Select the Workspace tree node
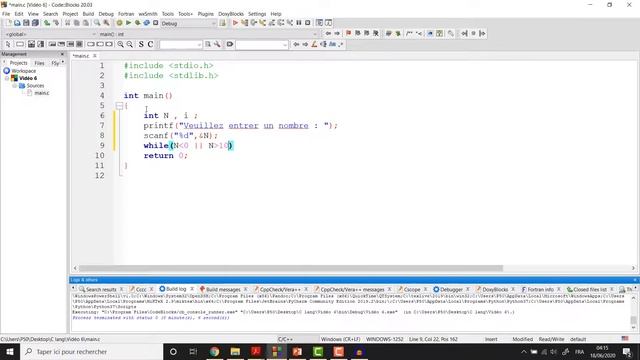640x360 pixels. point(23,71)
